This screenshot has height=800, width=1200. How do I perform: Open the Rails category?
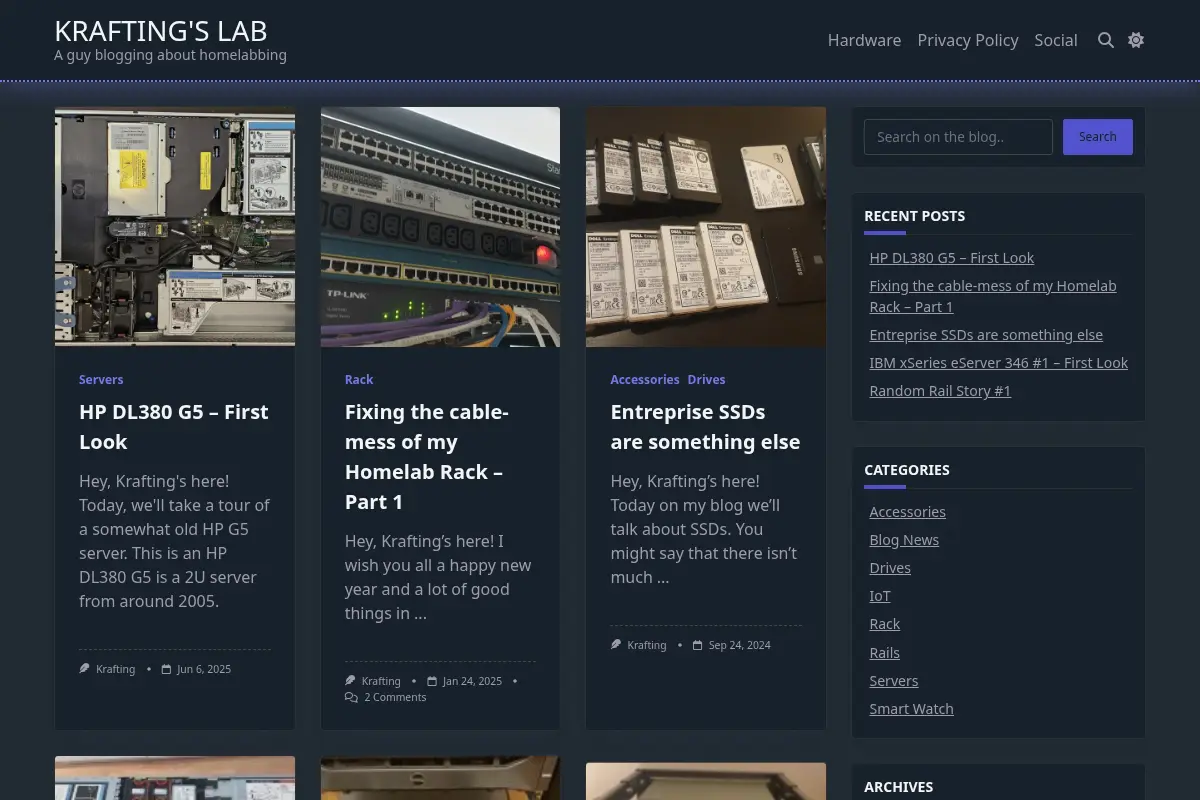(x=884, y=653)
